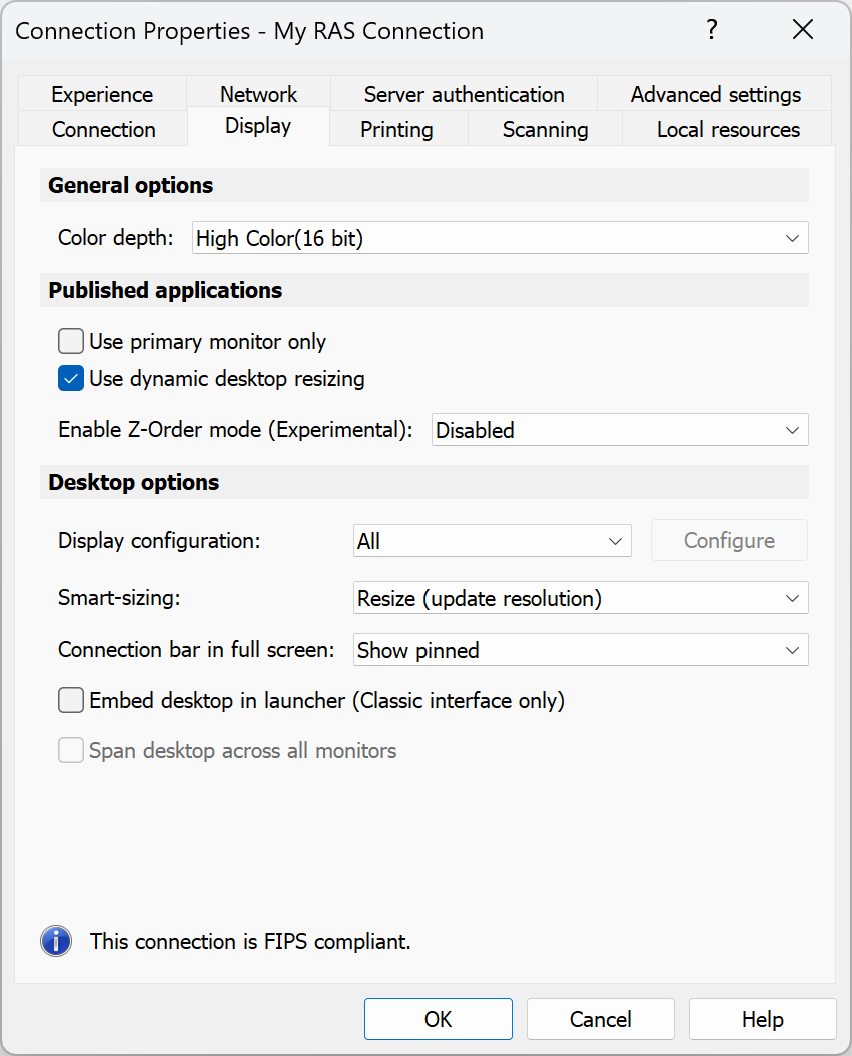
Task: Dismiss the dialog with Cancel
Action: pos(600,1018)
